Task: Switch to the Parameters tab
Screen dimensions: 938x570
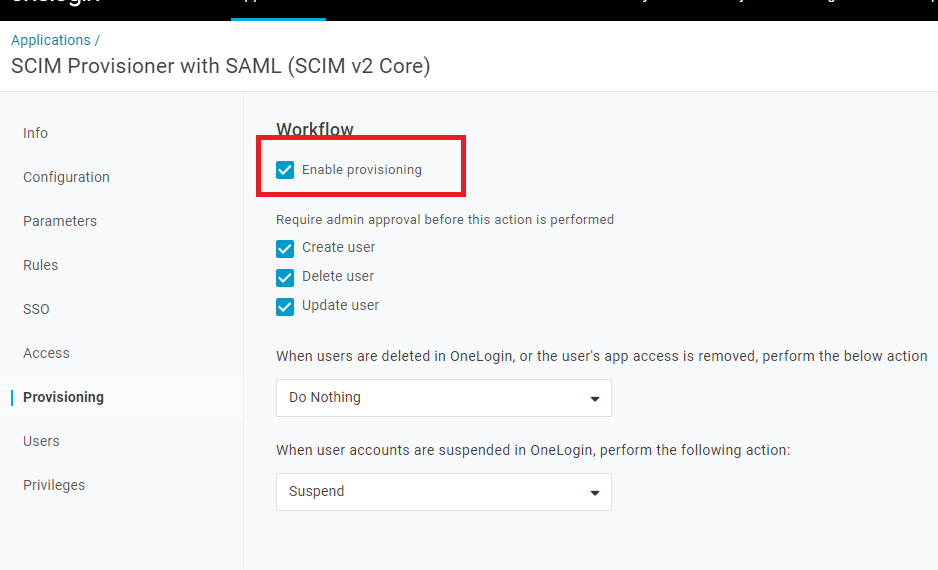Action: tap(60, 221)
